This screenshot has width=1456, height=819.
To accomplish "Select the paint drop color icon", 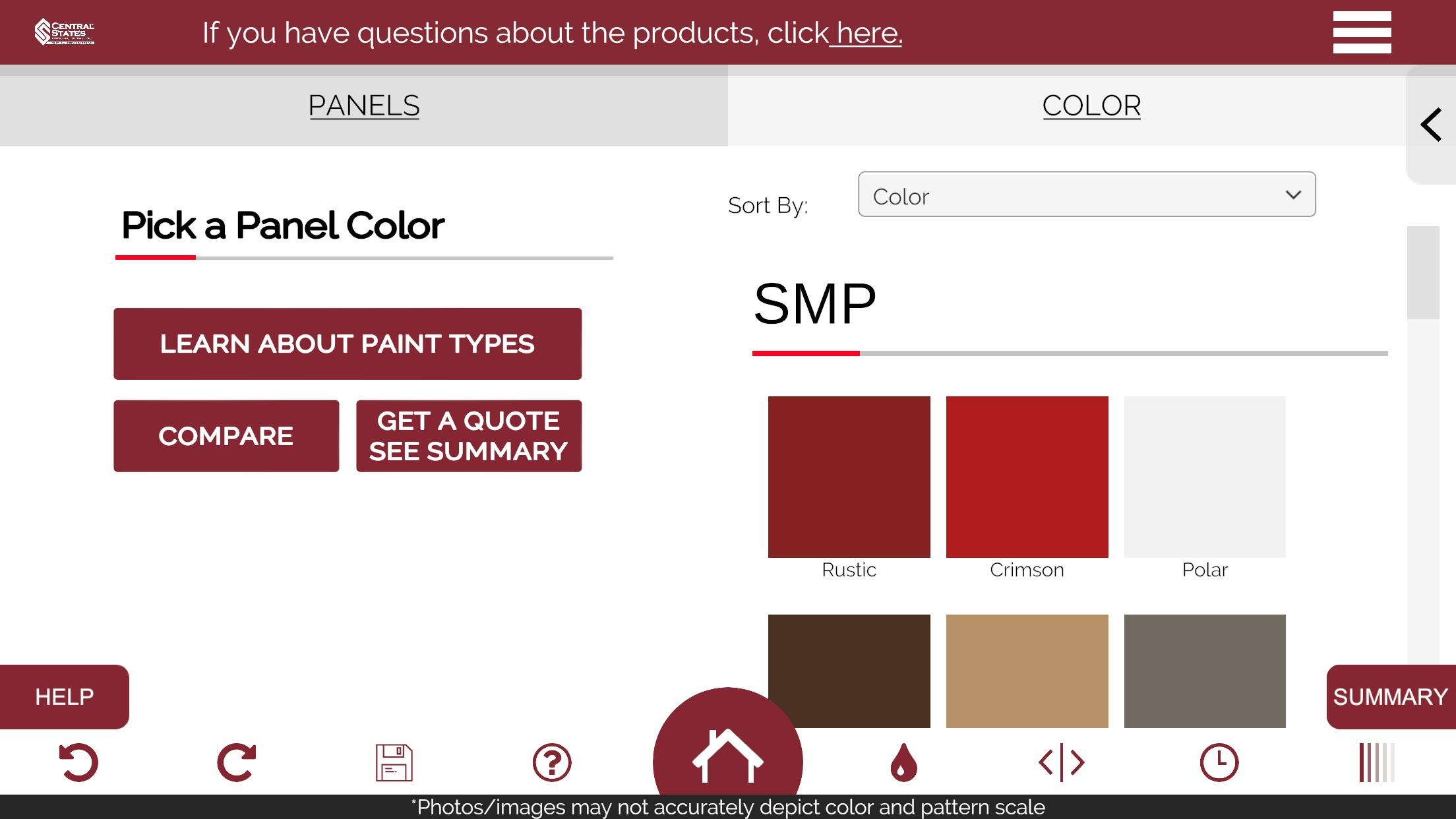I will coord(903,762).
